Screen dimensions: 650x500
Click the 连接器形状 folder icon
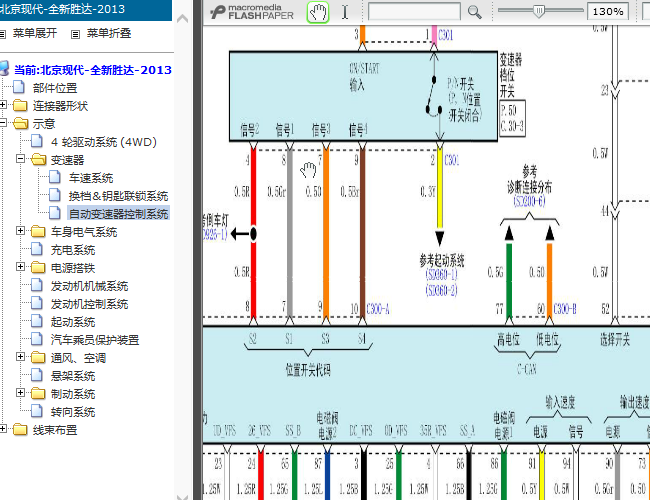coord(20,105)
